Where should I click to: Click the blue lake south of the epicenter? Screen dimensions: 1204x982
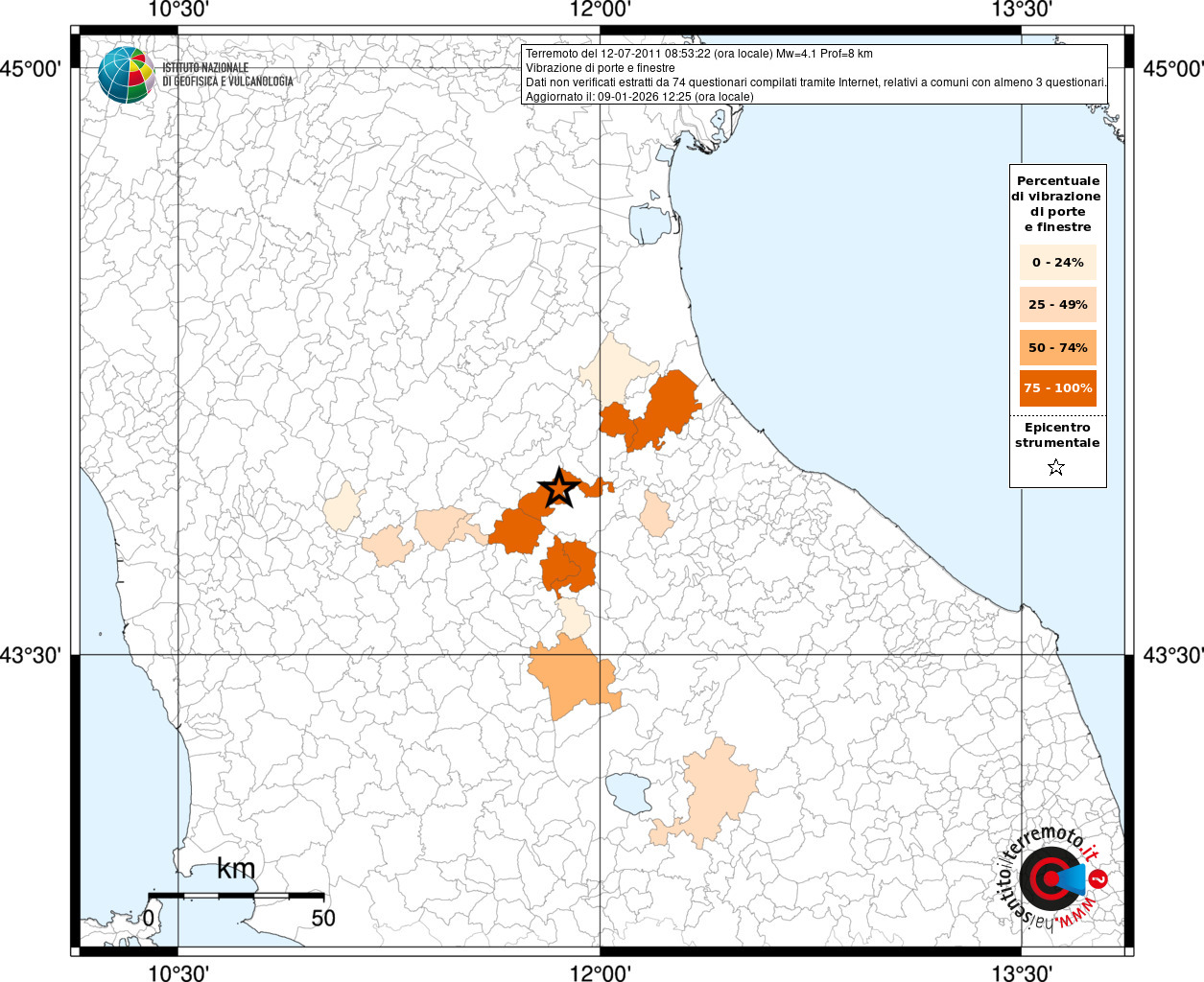tap(628, 793)
